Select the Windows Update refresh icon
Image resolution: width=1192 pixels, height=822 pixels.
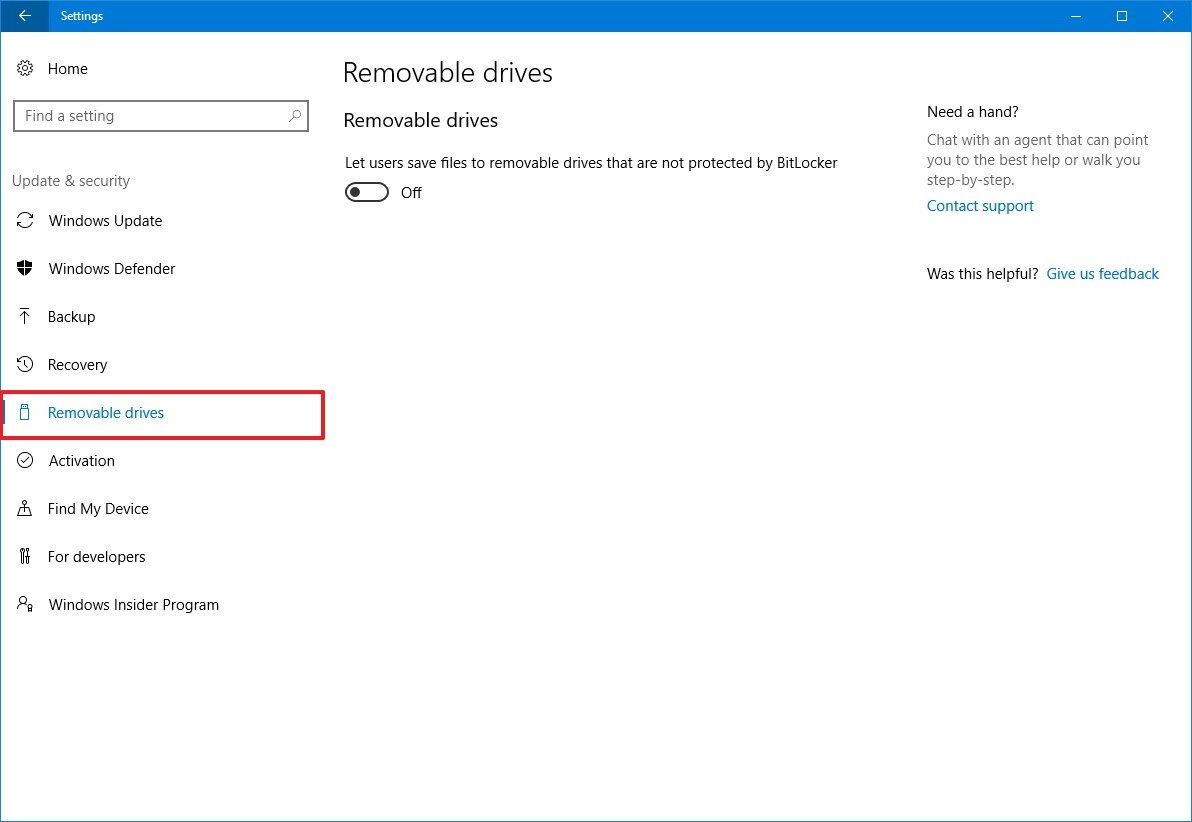pyautogui.click(x=25, y=220)
